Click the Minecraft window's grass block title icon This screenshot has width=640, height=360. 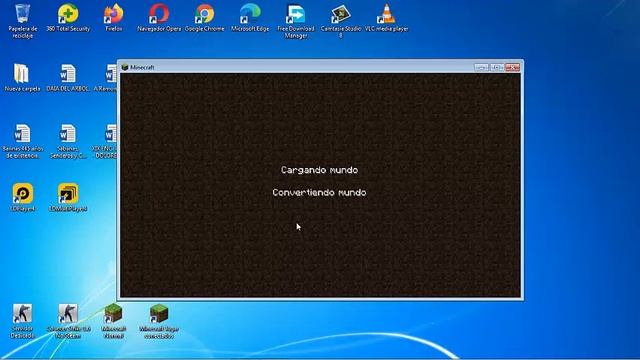point(125,67)
